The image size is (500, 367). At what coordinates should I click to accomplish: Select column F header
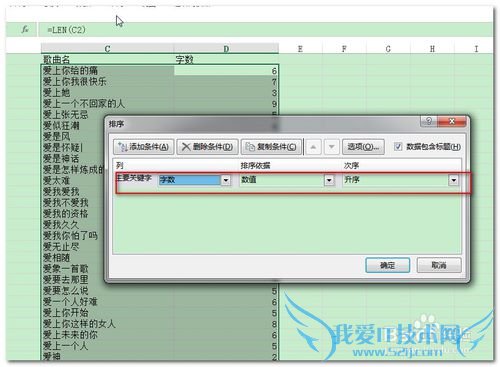pos(344,49)
